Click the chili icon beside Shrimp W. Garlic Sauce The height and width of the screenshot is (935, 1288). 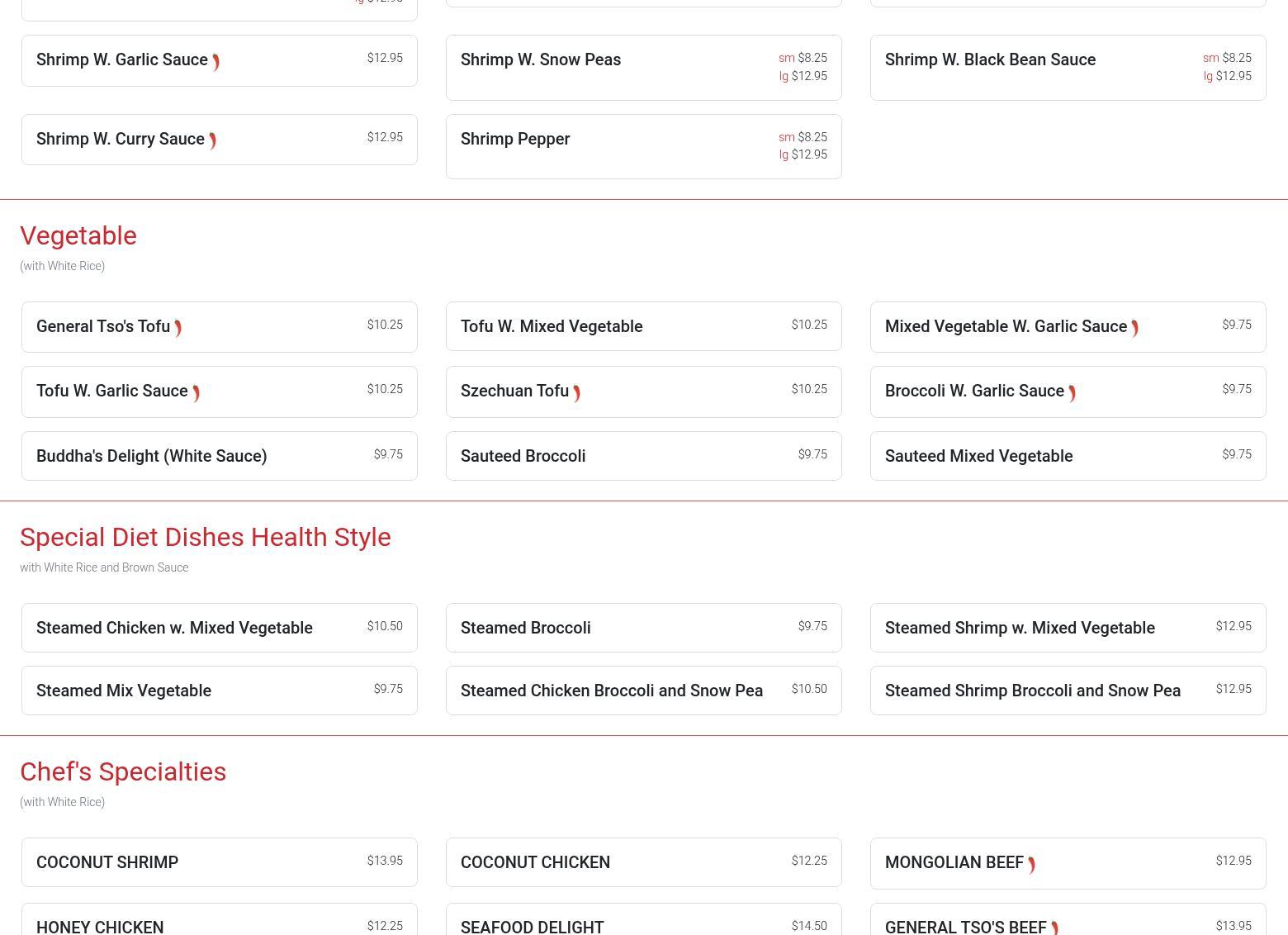point(215,62)
